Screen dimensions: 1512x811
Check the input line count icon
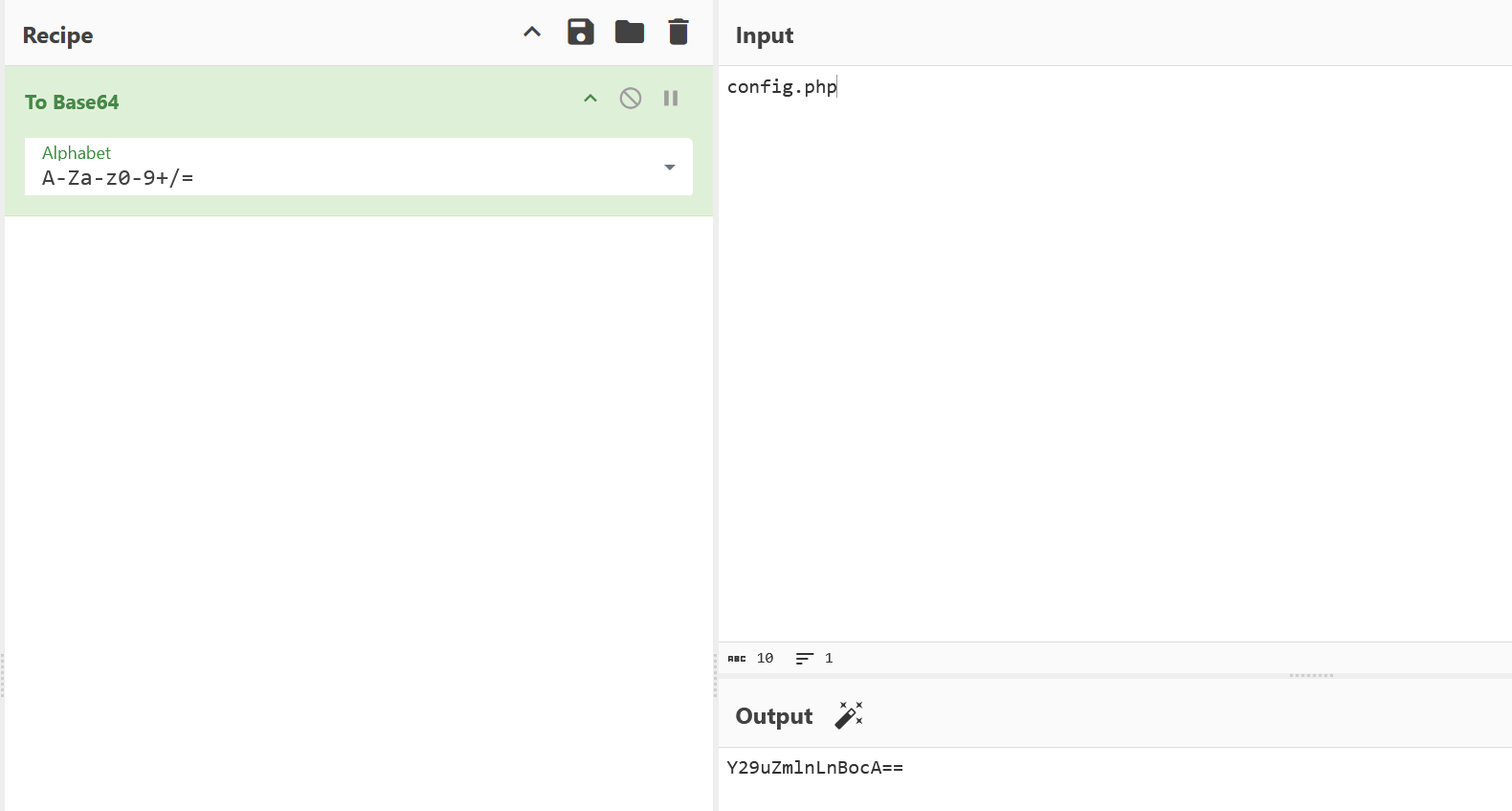805,659
